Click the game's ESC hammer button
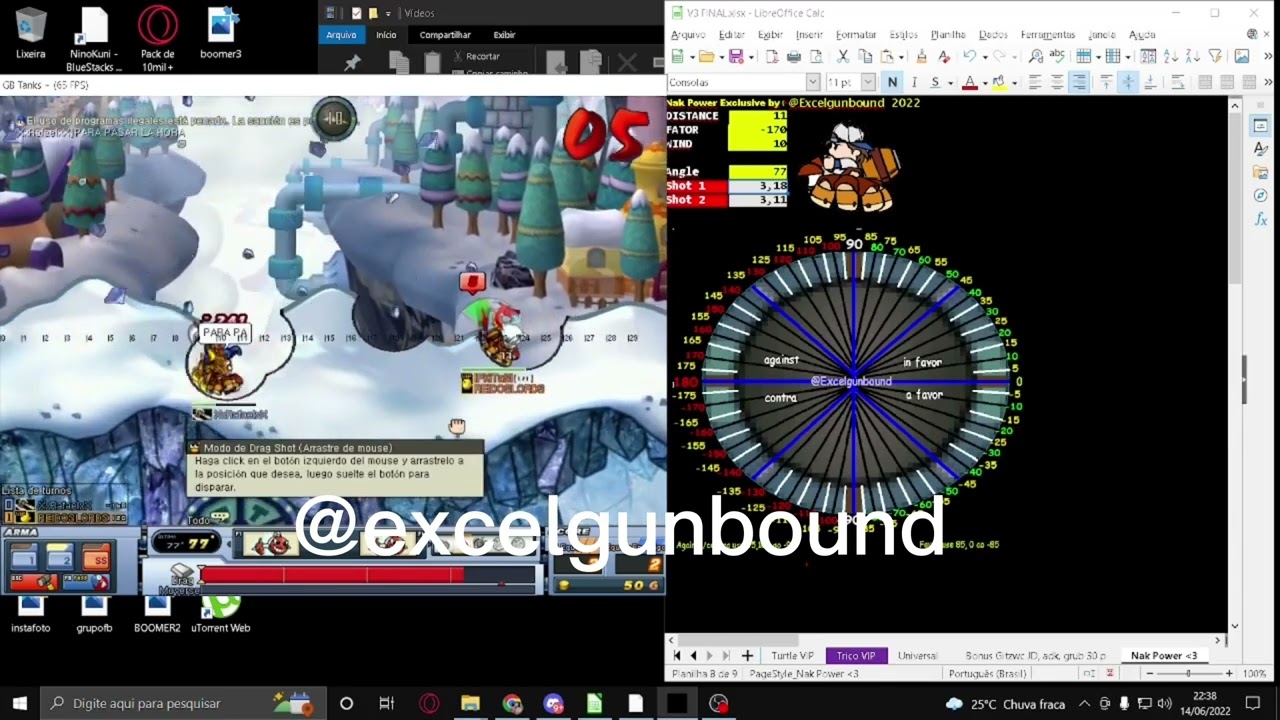 33,581
